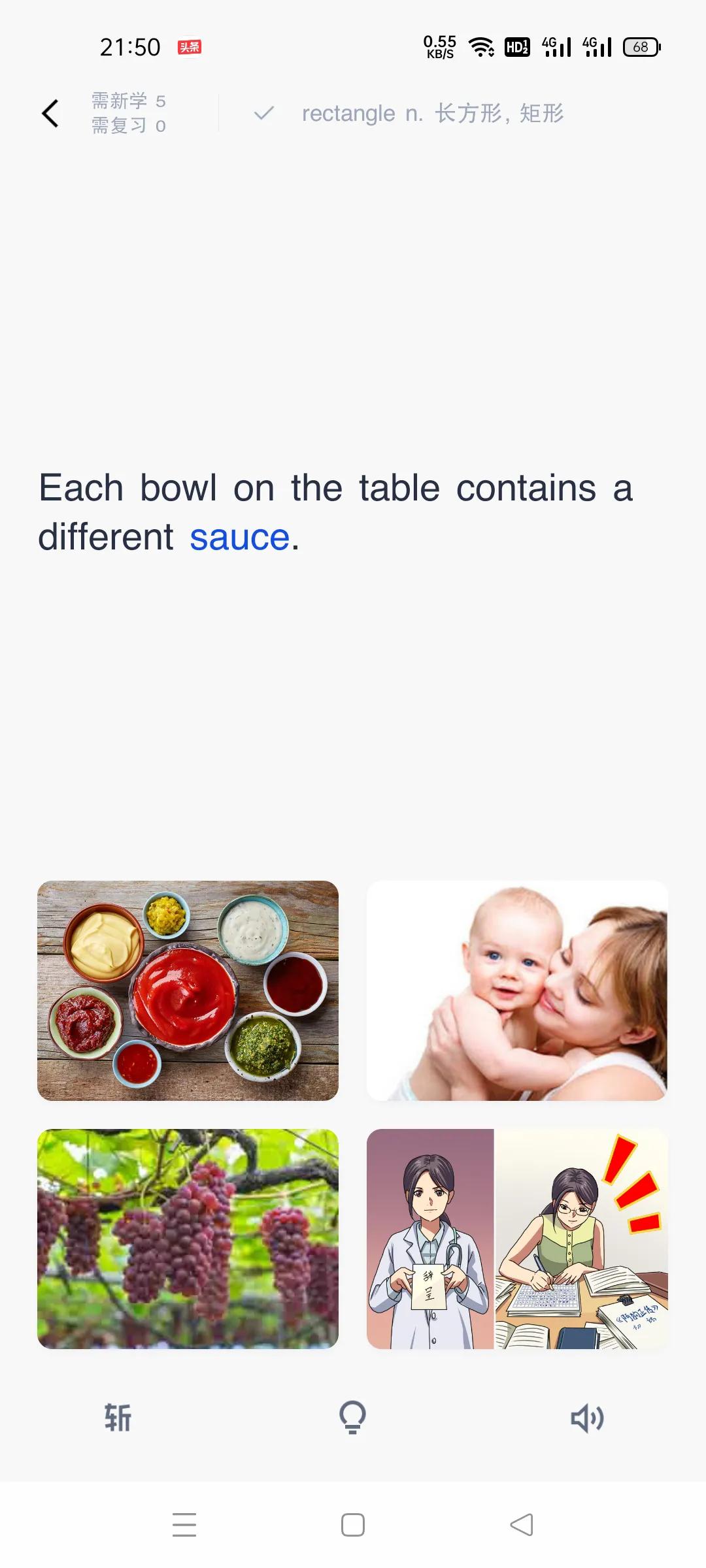The image size is (706, 1568).
Task: Select the cartoon doctor and student picture
Action: (517, 1239)
